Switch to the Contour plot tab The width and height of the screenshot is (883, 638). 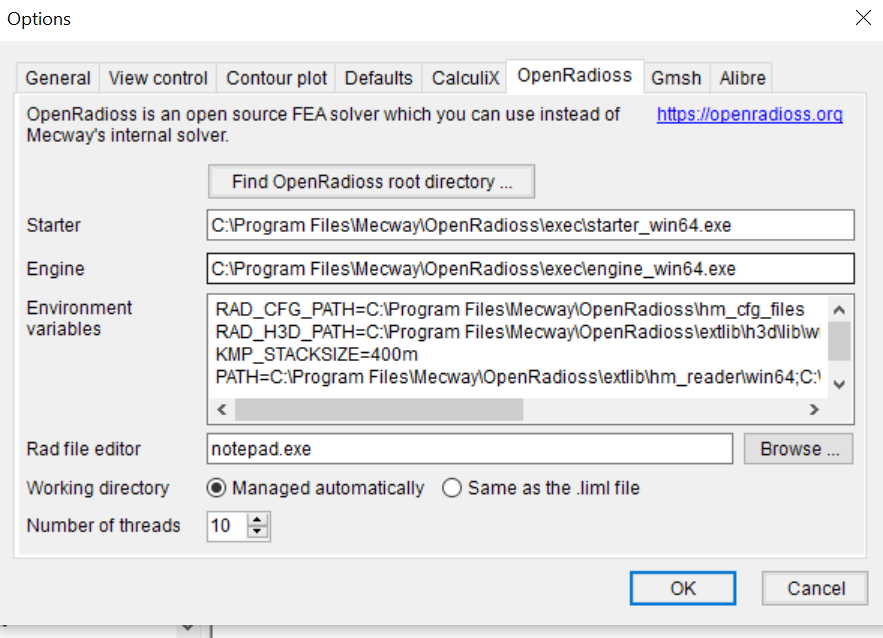tap(276, 78)
